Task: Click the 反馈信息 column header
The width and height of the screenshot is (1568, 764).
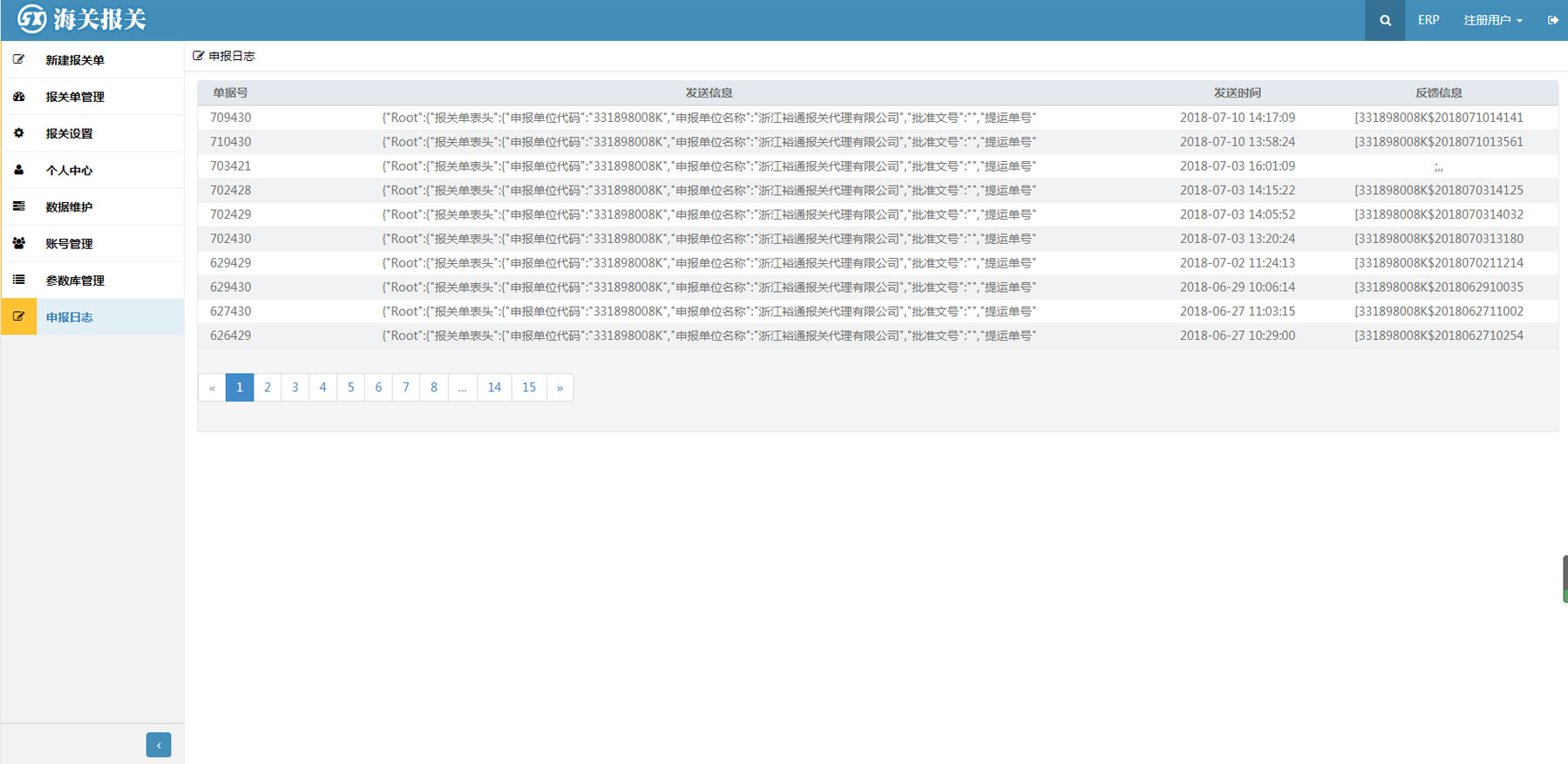Action: click(1438, 92)
